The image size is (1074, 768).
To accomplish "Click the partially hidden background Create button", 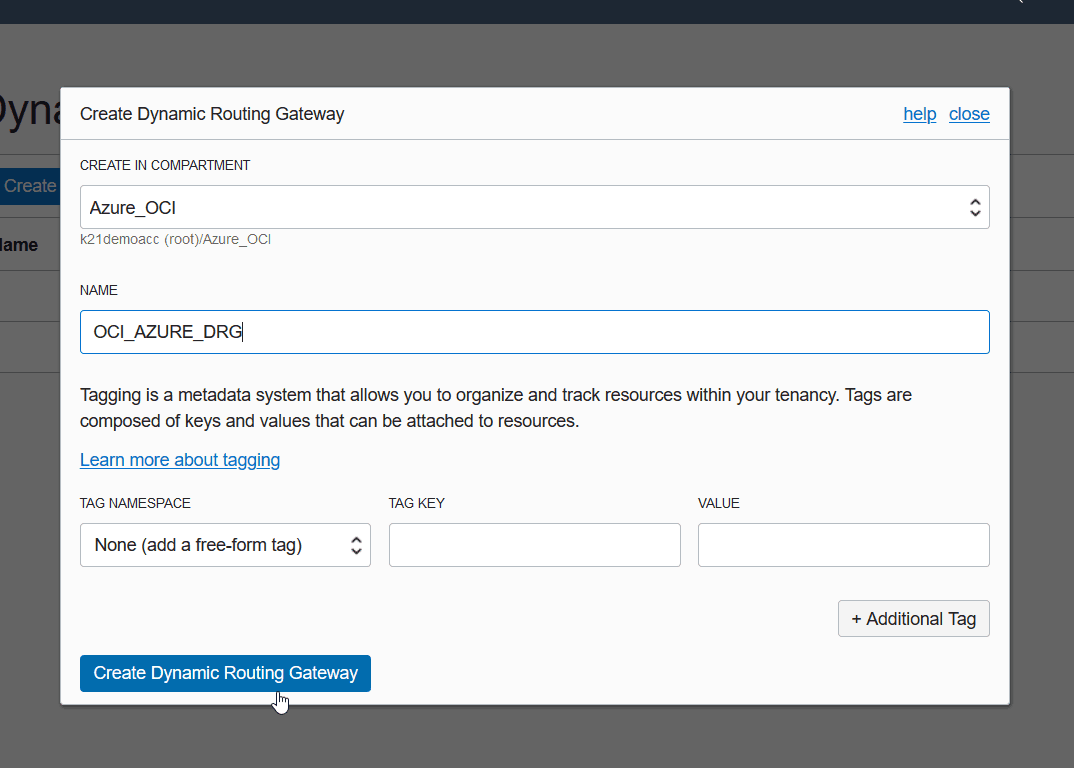I will [30, 186].
